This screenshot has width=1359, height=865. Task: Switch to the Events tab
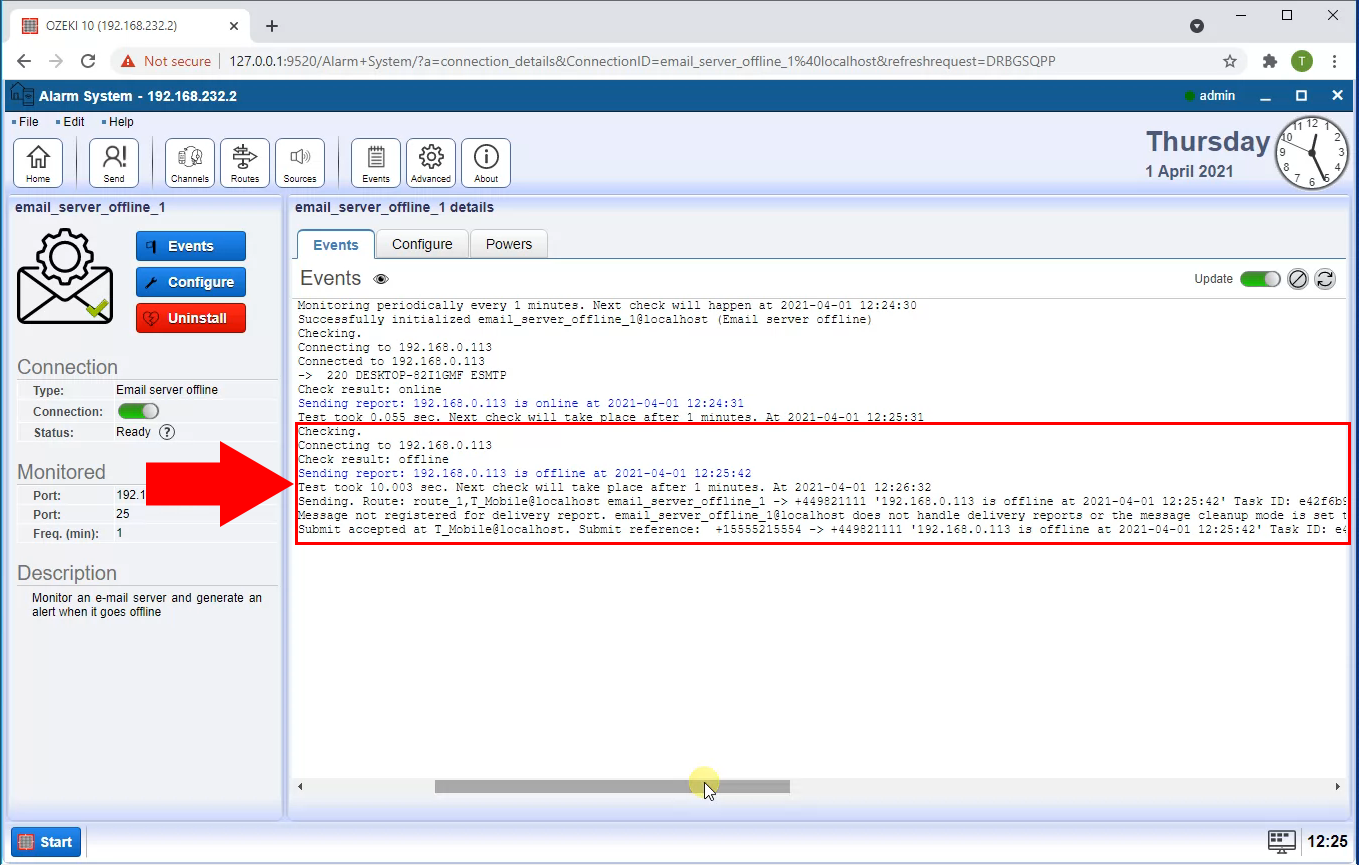click(x=336, y=244)
